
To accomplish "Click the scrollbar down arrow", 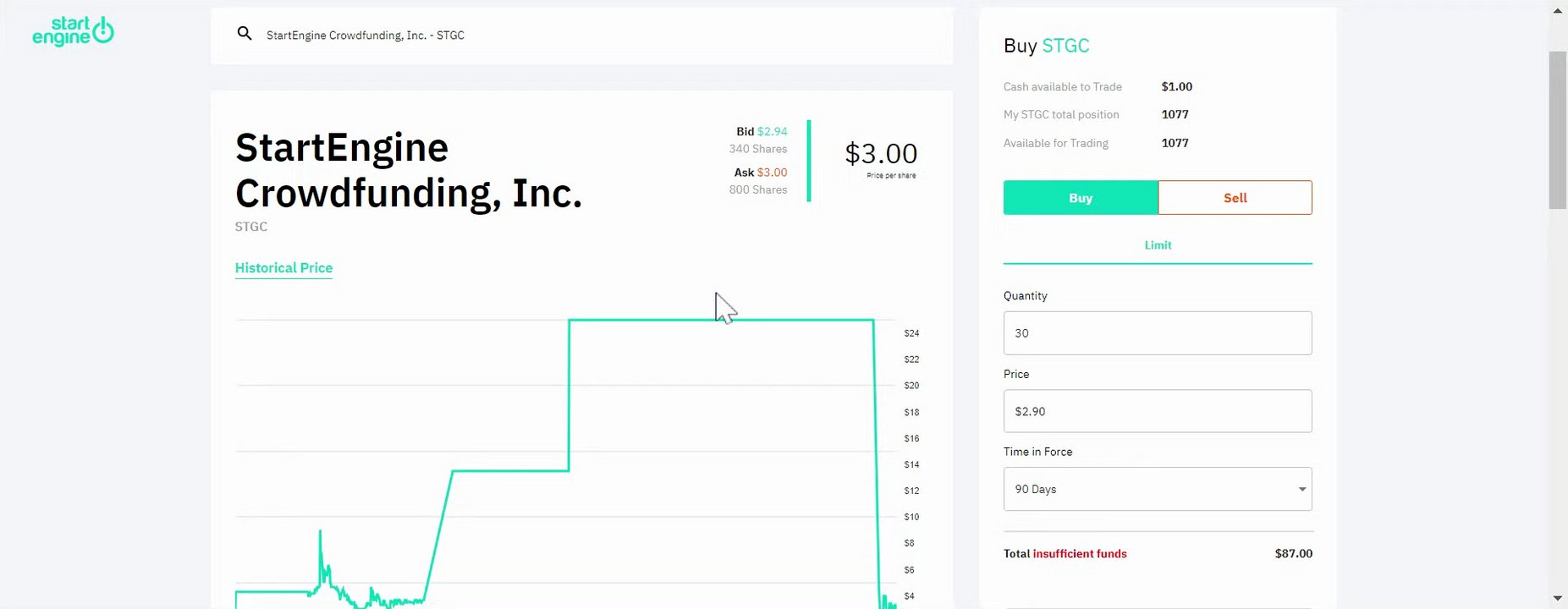I will tap(1557, 598).
